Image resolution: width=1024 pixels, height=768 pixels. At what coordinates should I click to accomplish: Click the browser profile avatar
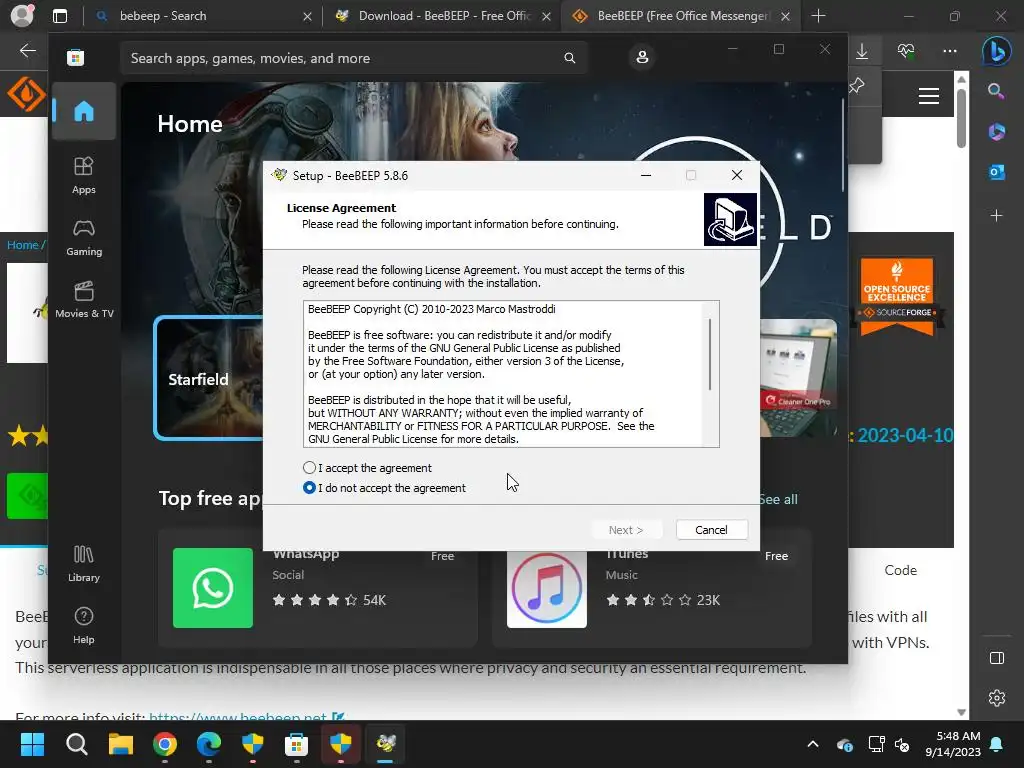23,16
